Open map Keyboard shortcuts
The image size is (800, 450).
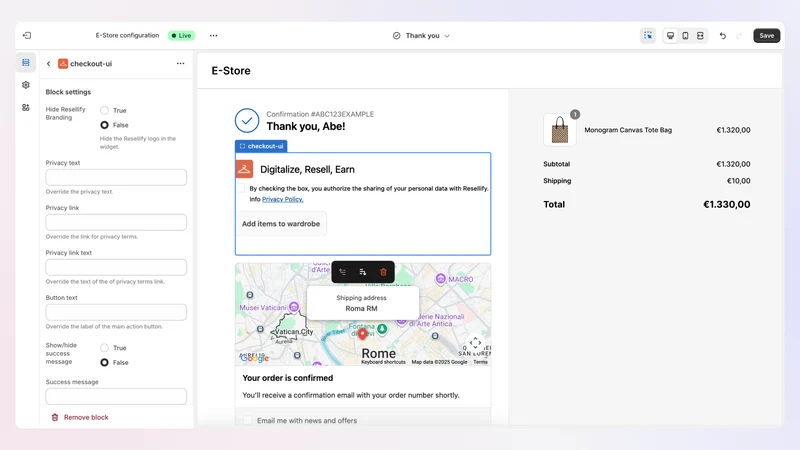383,362
